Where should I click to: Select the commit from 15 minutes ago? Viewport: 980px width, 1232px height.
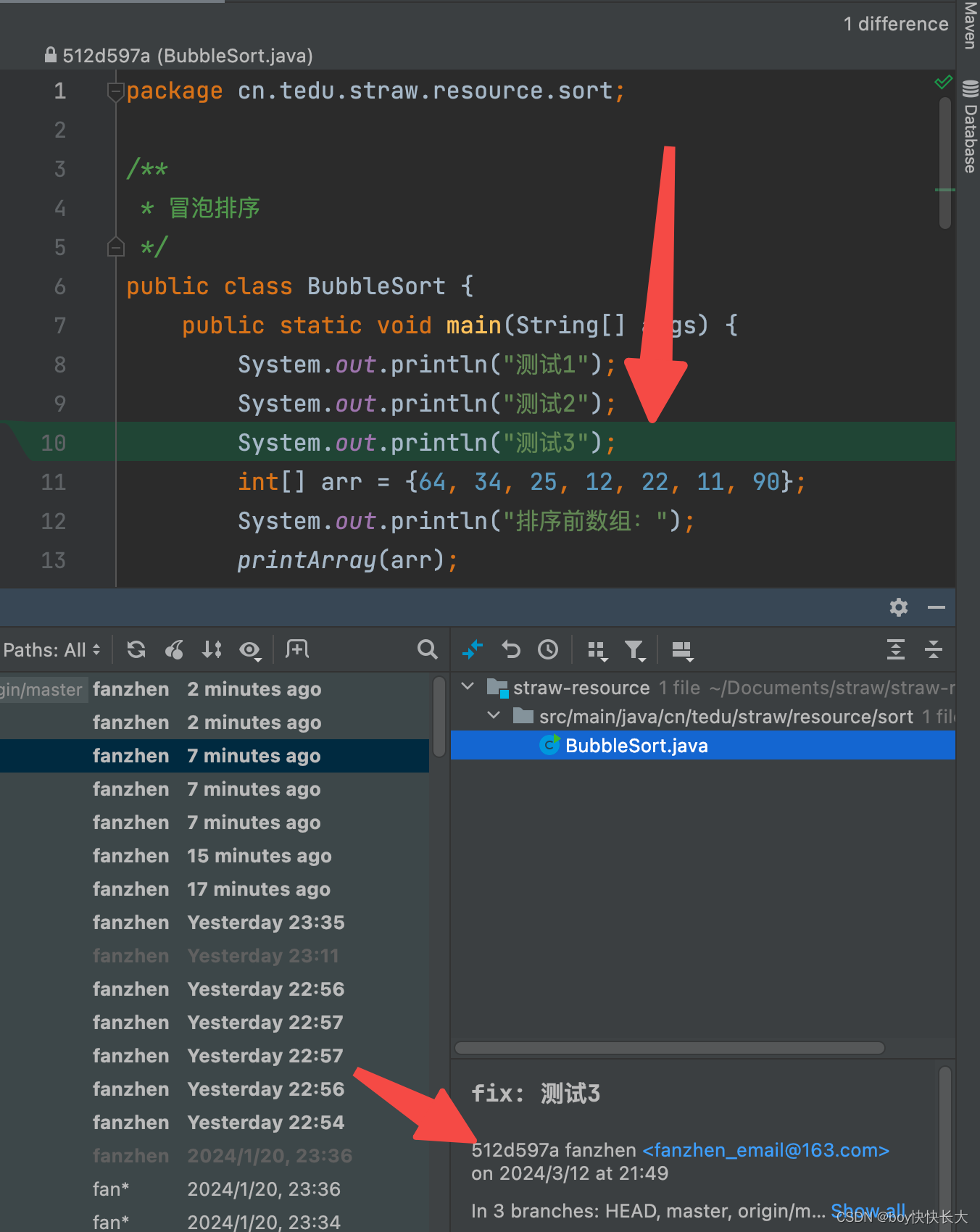coord(215,856)
